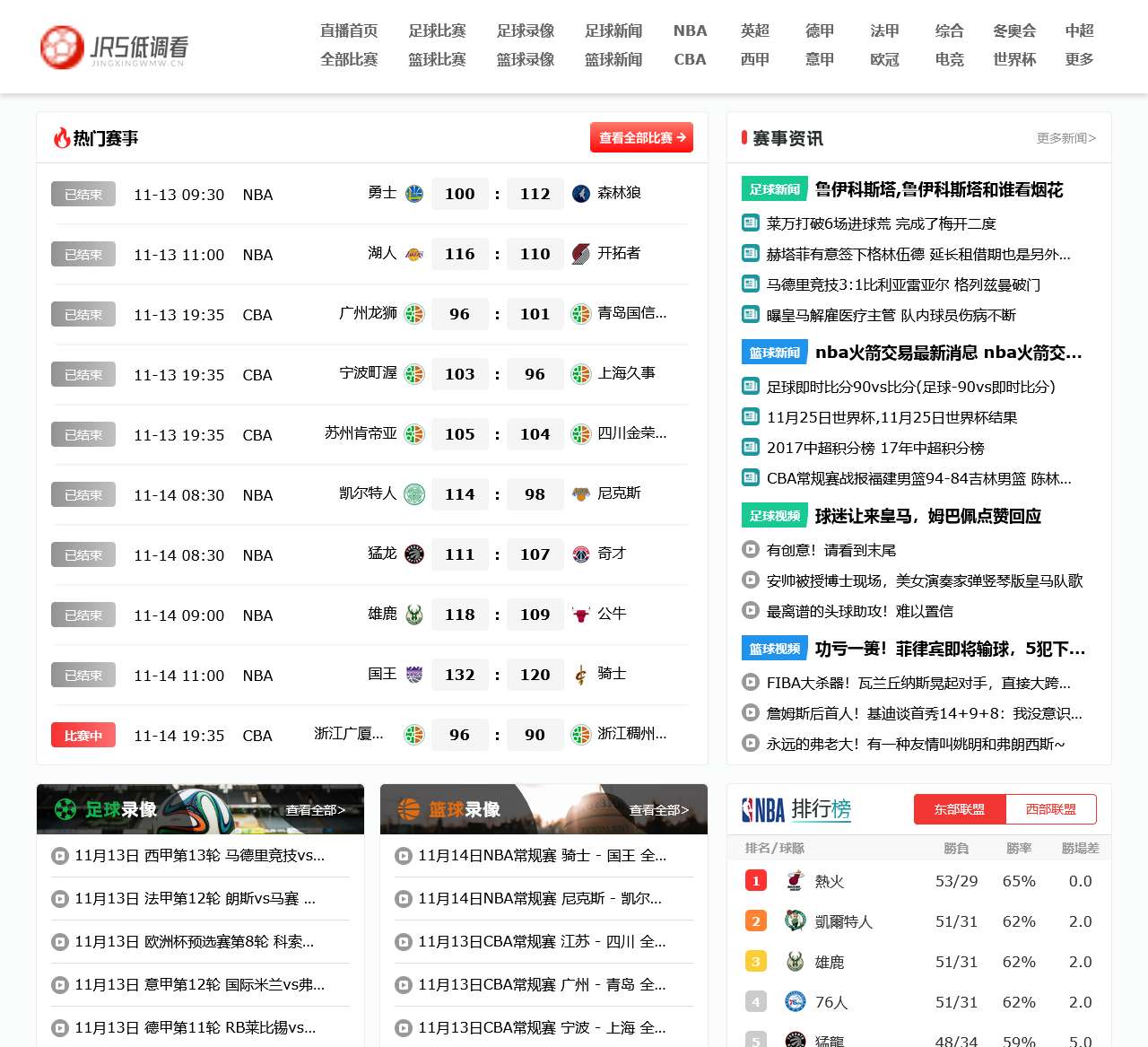Click the 篮球视频 category tag
This screenshot has width=1148, height=1047.
tap(774, 649)
